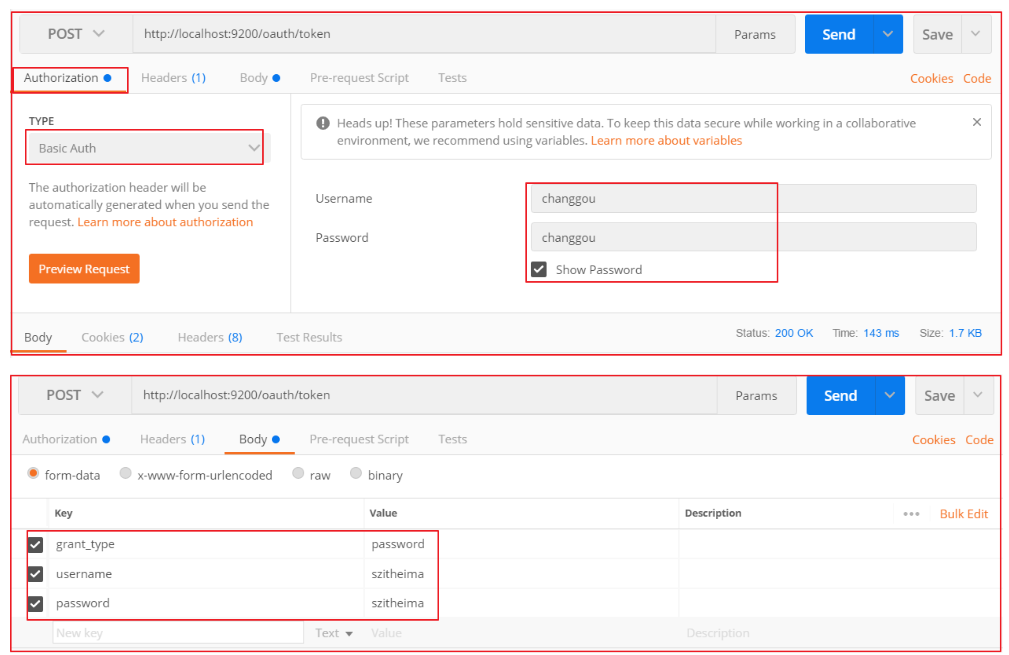Click the Heads up info icon

(x=323, y=123)
